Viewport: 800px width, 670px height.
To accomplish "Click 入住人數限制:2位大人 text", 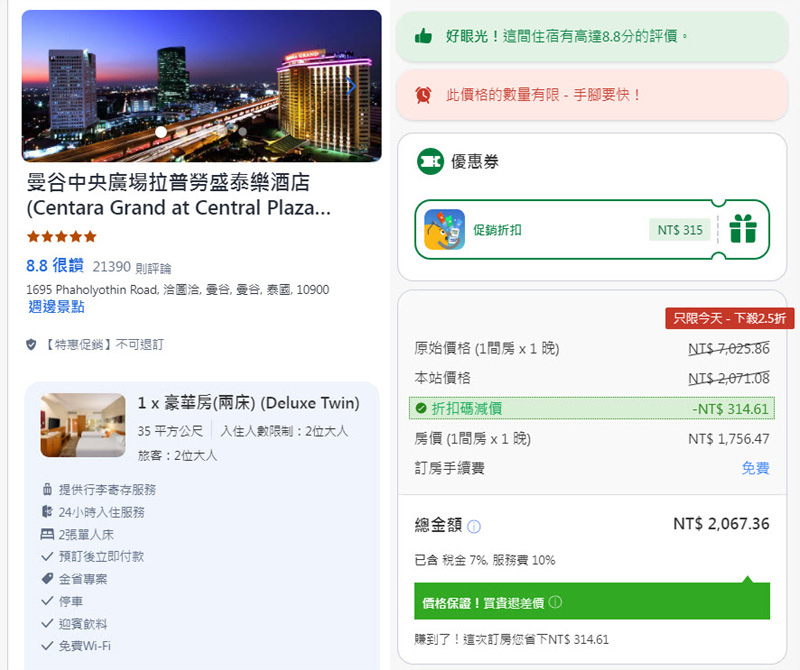I will [x=284, y=431].
